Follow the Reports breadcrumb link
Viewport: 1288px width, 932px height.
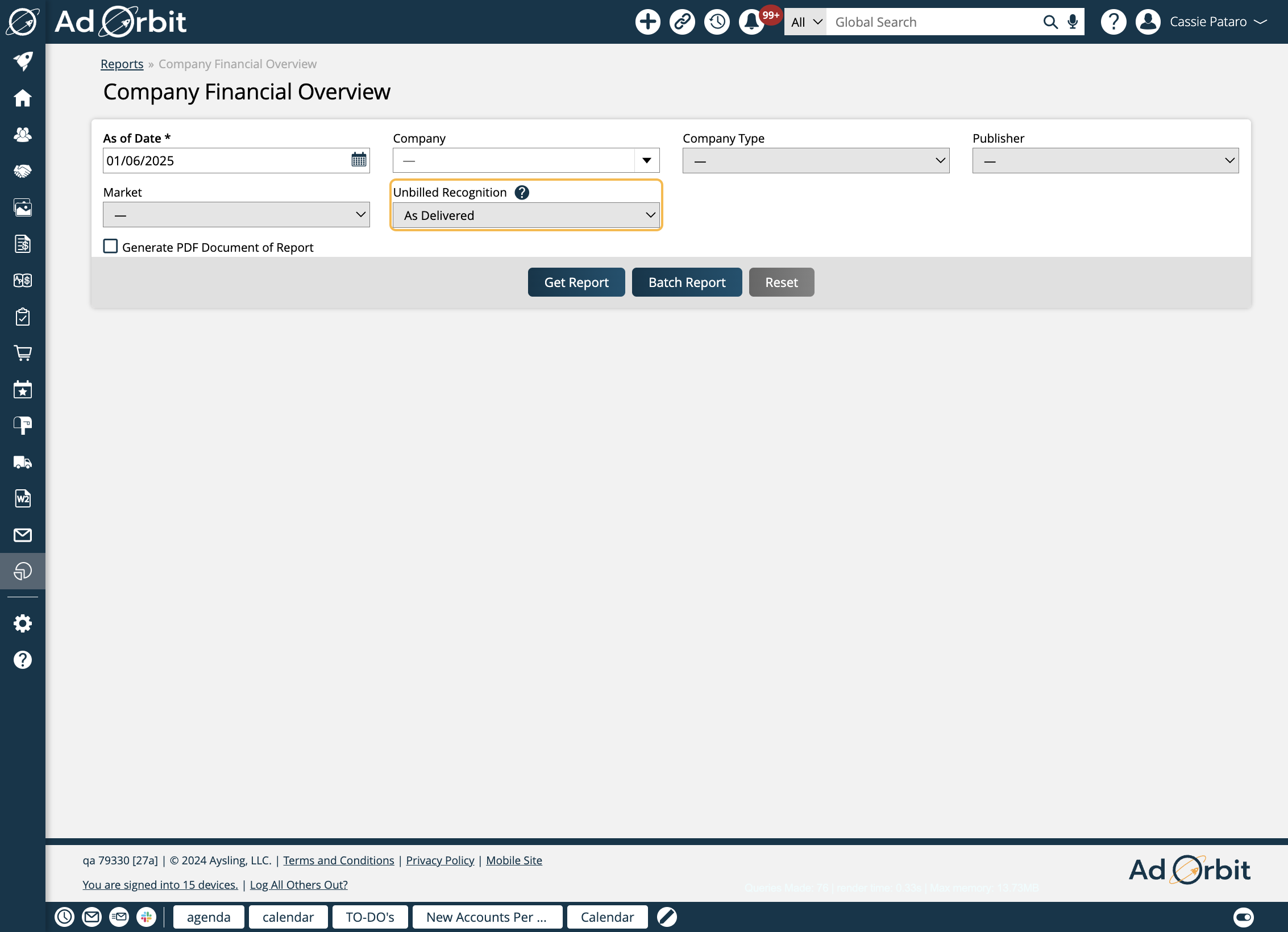[122, 64]
